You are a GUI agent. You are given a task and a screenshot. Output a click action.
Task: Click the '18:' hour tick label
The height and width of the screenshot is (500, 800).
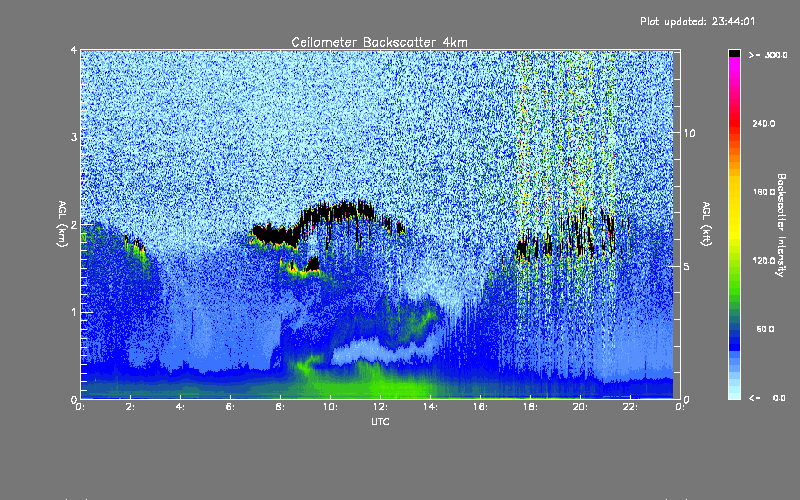pyautogui.click(x=530, y=407)
